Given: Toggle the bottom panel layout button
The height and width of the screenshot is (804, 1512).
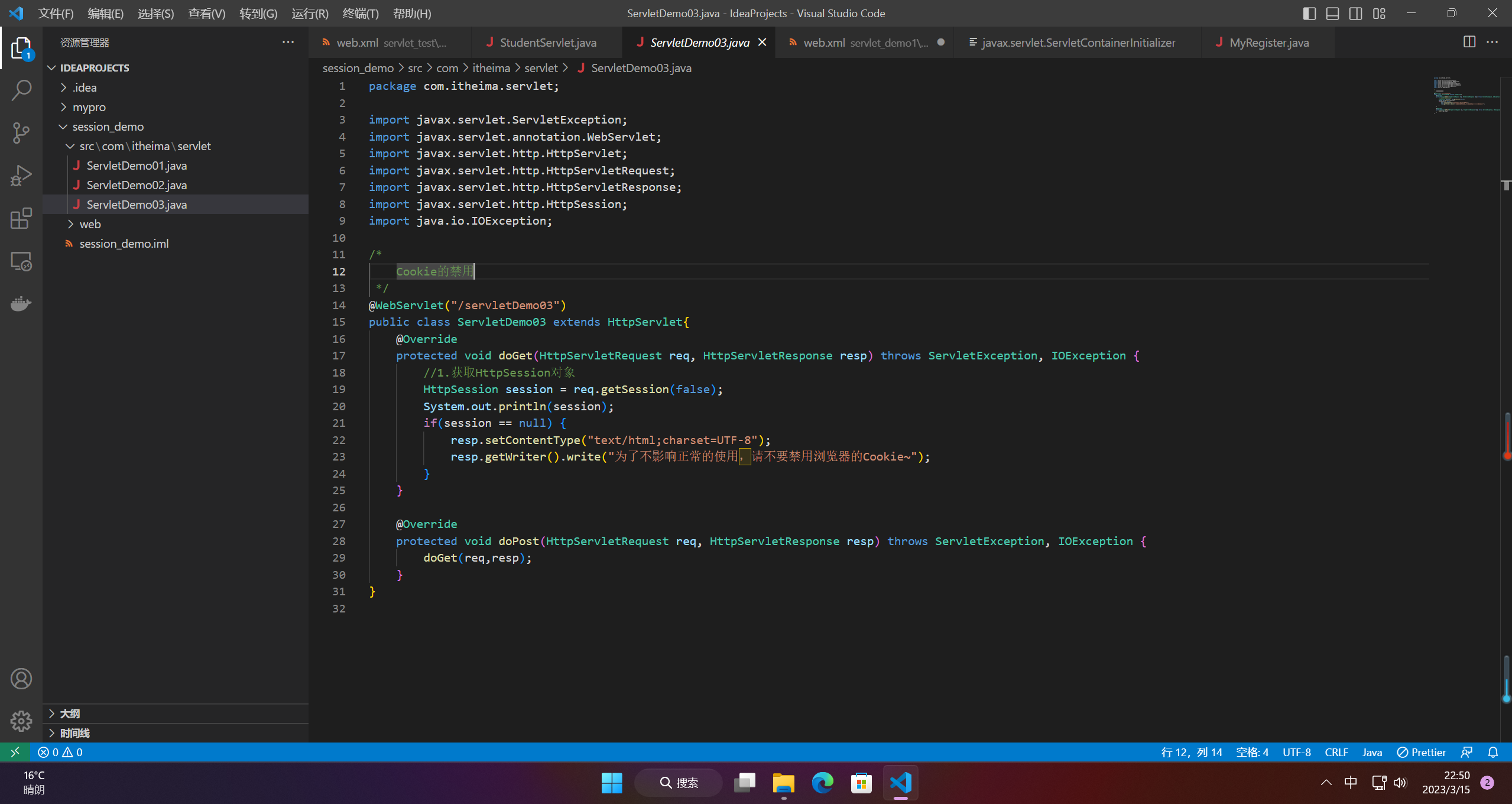Looking at the screenshot, I should coord(1332,13).
